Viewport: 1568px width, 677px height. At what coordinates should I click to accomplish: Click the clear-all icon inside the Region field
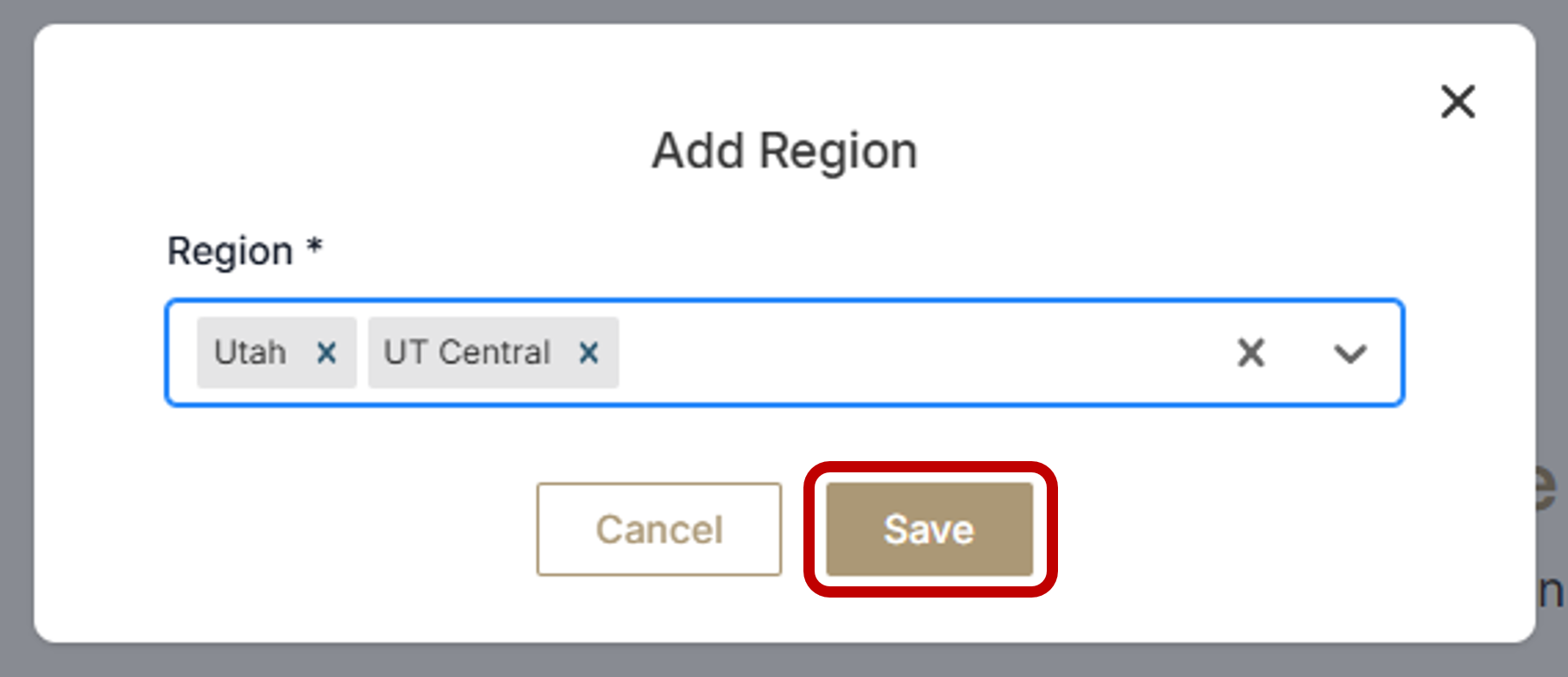point(1250,352)
